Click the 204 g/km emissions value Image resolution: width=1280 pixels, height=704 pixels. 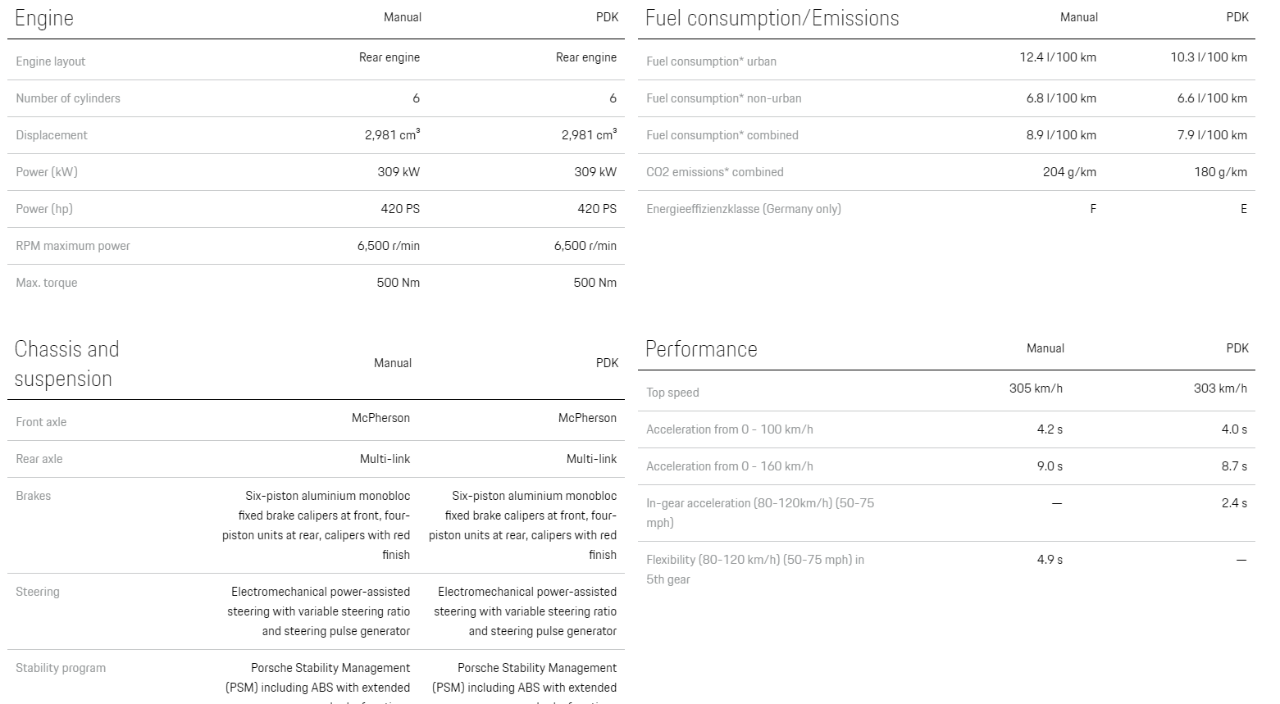click(1073, 172)
